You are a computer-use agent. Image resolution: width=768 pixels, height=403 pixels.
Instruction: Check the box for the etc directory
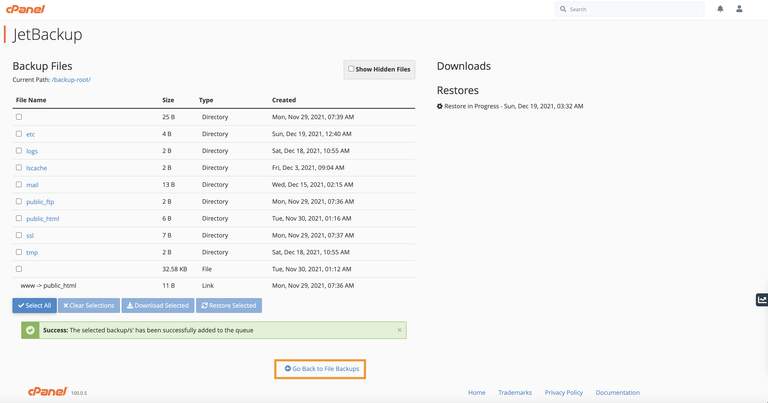pyautogui.click(x=19, y=134)
